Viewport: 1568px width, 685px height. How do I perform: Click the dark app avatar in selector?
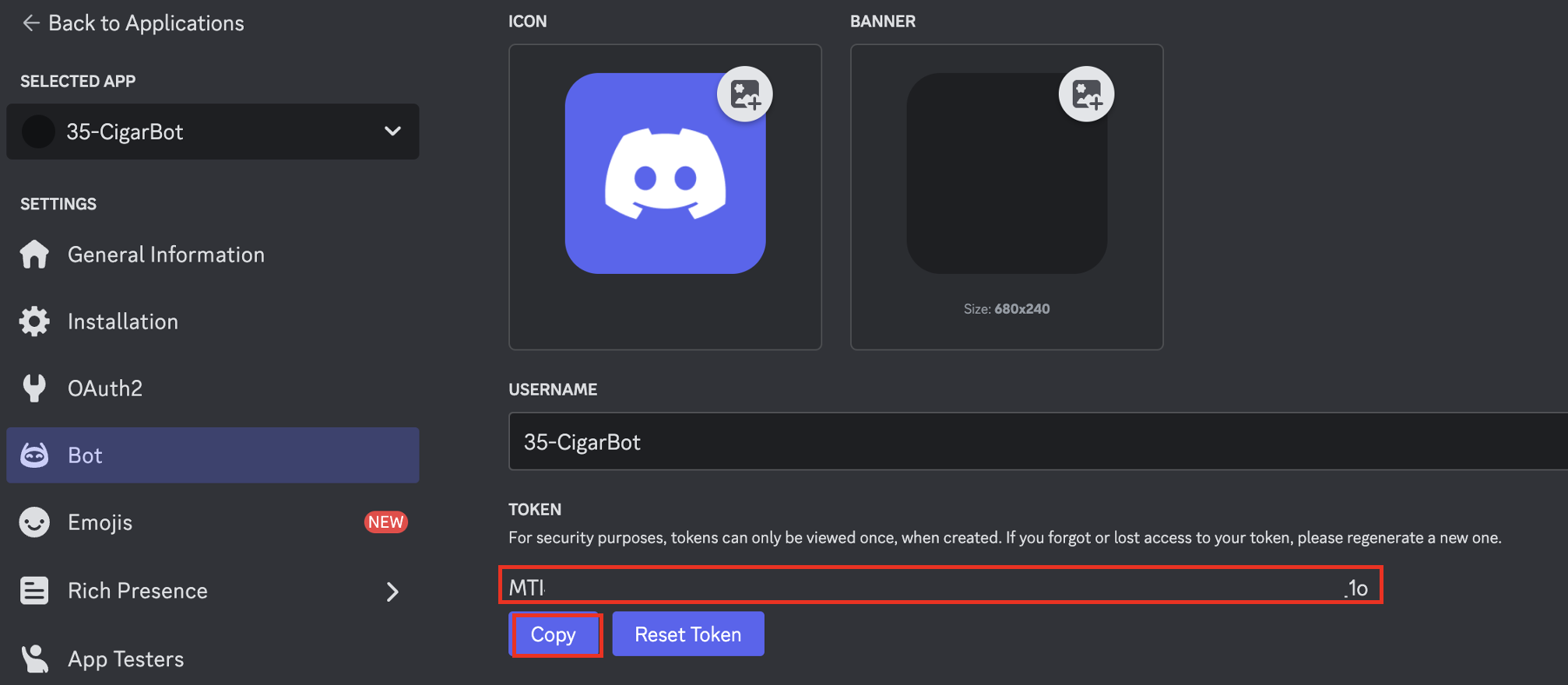point(38,132)
